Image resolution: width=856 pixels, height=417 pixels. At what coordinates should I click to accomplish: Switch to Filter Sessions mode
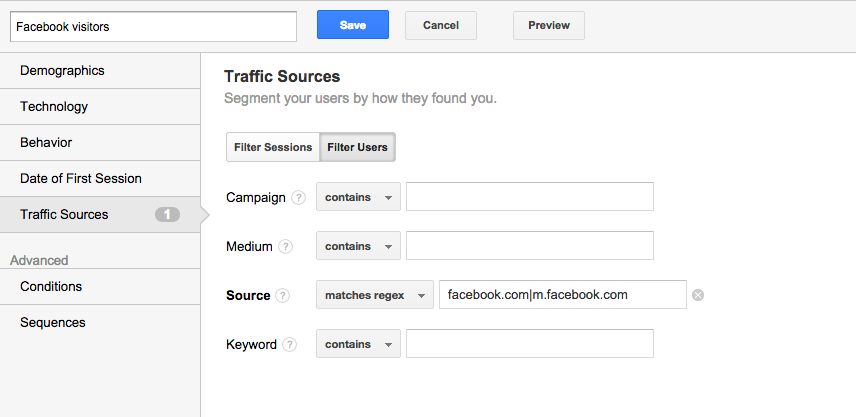click(x=273, y=147)
